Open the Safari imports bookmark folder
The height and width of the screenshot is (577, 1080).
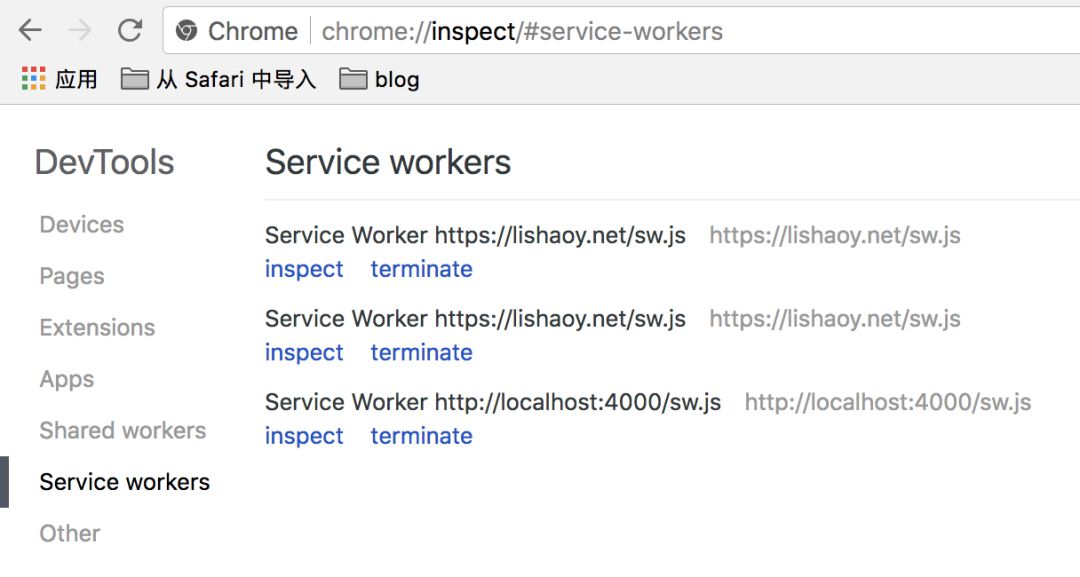coord(218,79)
